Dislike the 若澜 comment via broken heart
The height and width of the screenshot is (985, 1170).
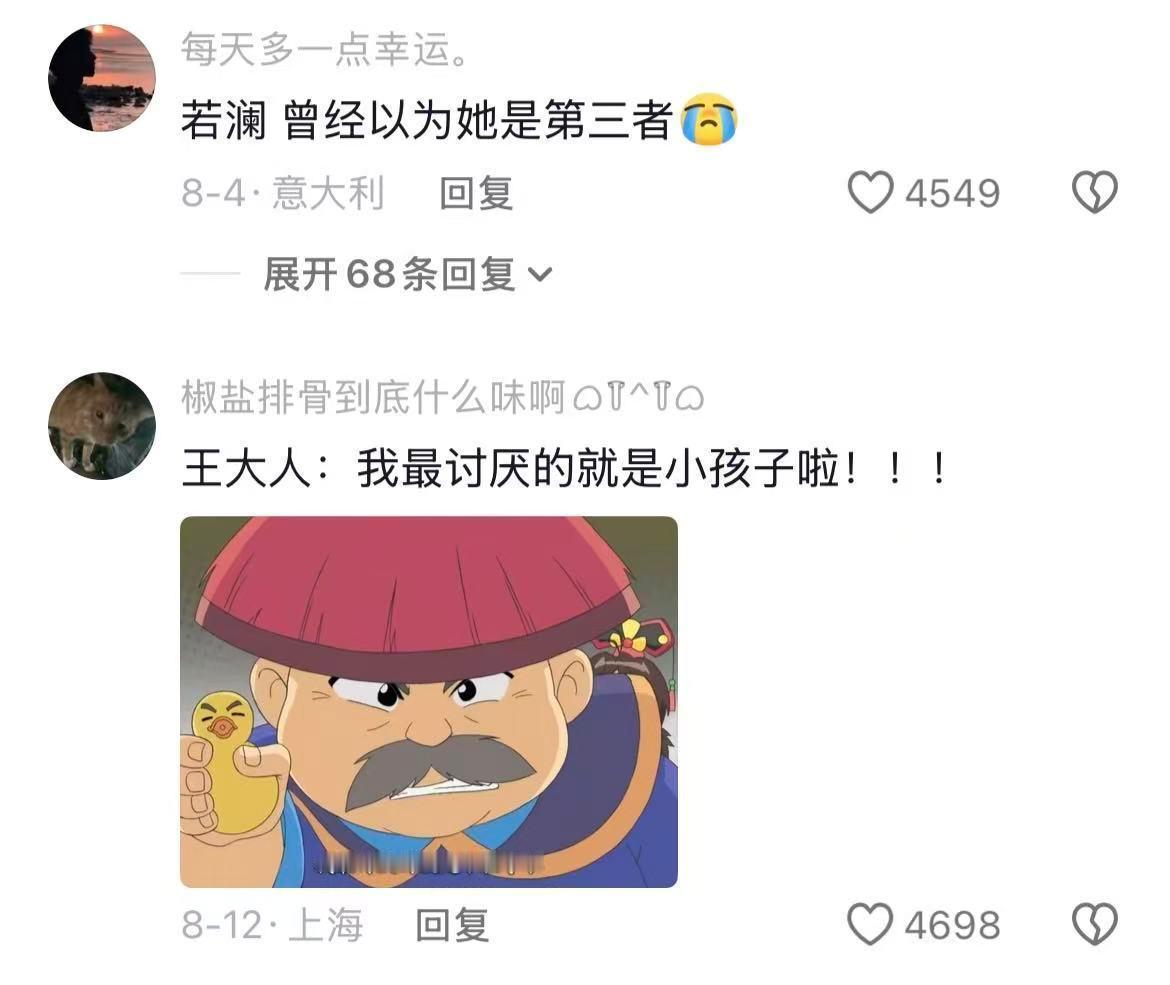(x=1095, y=193)
